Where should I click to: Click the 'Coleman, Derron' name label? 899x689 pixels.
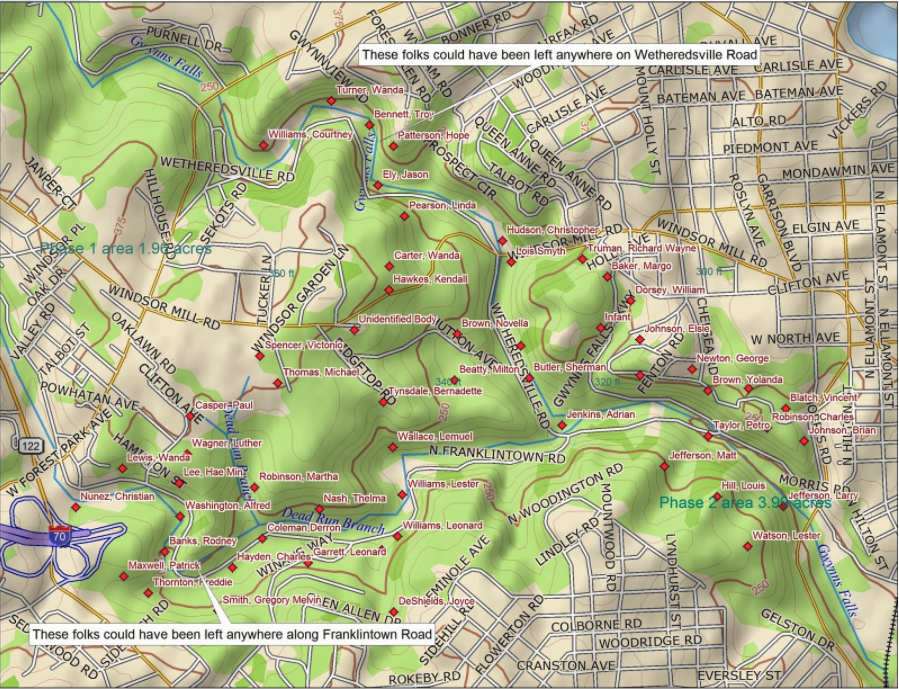(304, 527)
